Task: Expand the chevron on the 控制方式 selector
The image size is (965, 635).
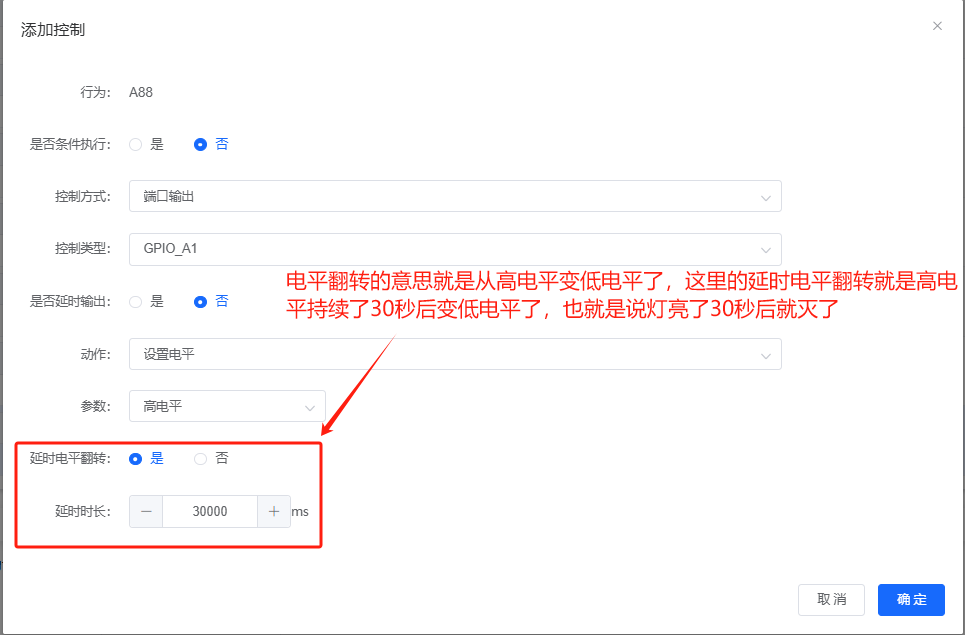Action: coord(766,196)
